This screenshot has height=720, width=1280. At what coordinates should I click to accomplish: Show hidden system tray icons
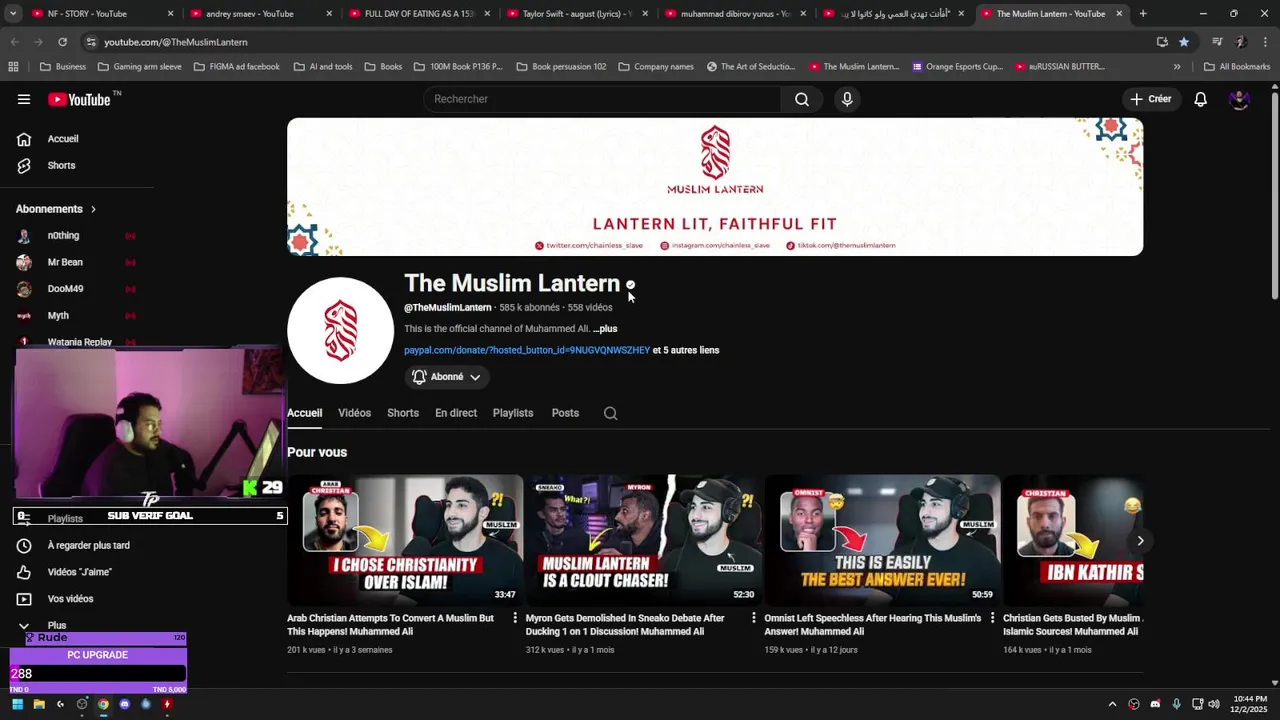pos(1112,704)
